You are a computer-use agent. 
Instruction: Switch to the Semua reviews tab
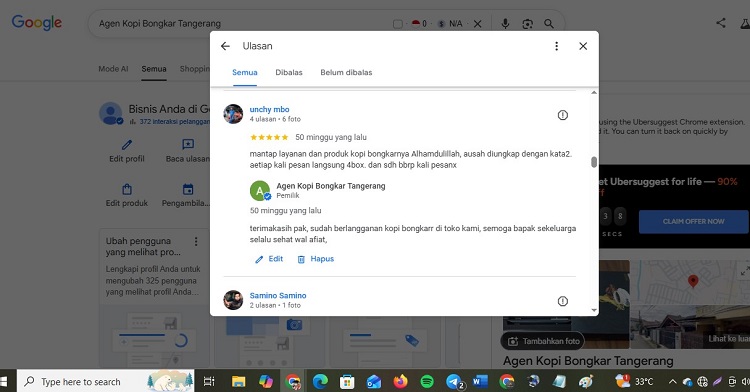(245, 73)
